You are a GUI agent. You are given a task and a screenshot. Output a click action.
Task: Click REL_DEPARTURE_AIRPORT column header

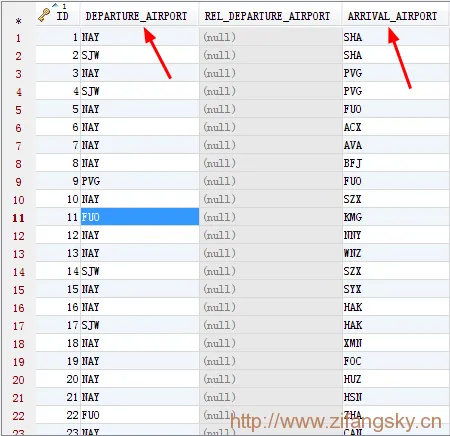pos(271,15)
